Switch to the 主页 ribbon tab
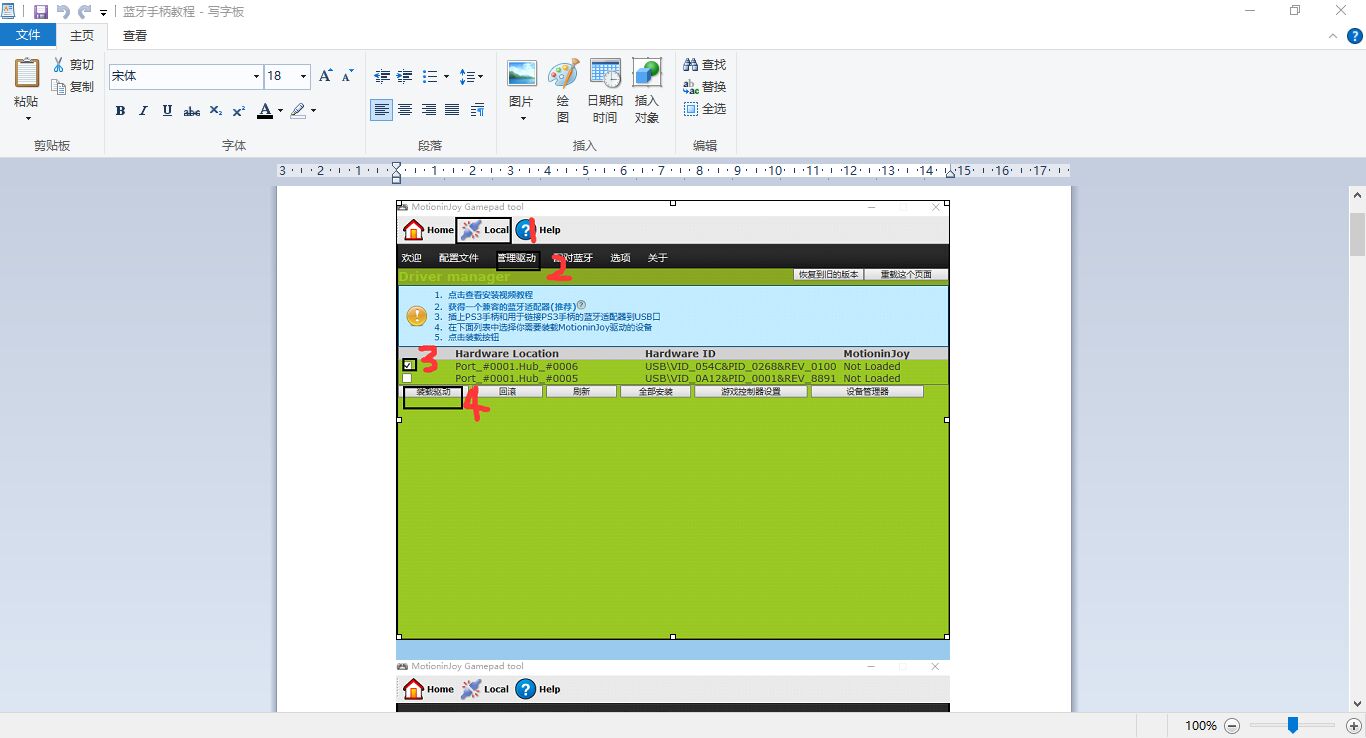The image size is (1366, 738). [x=82, y=35]
